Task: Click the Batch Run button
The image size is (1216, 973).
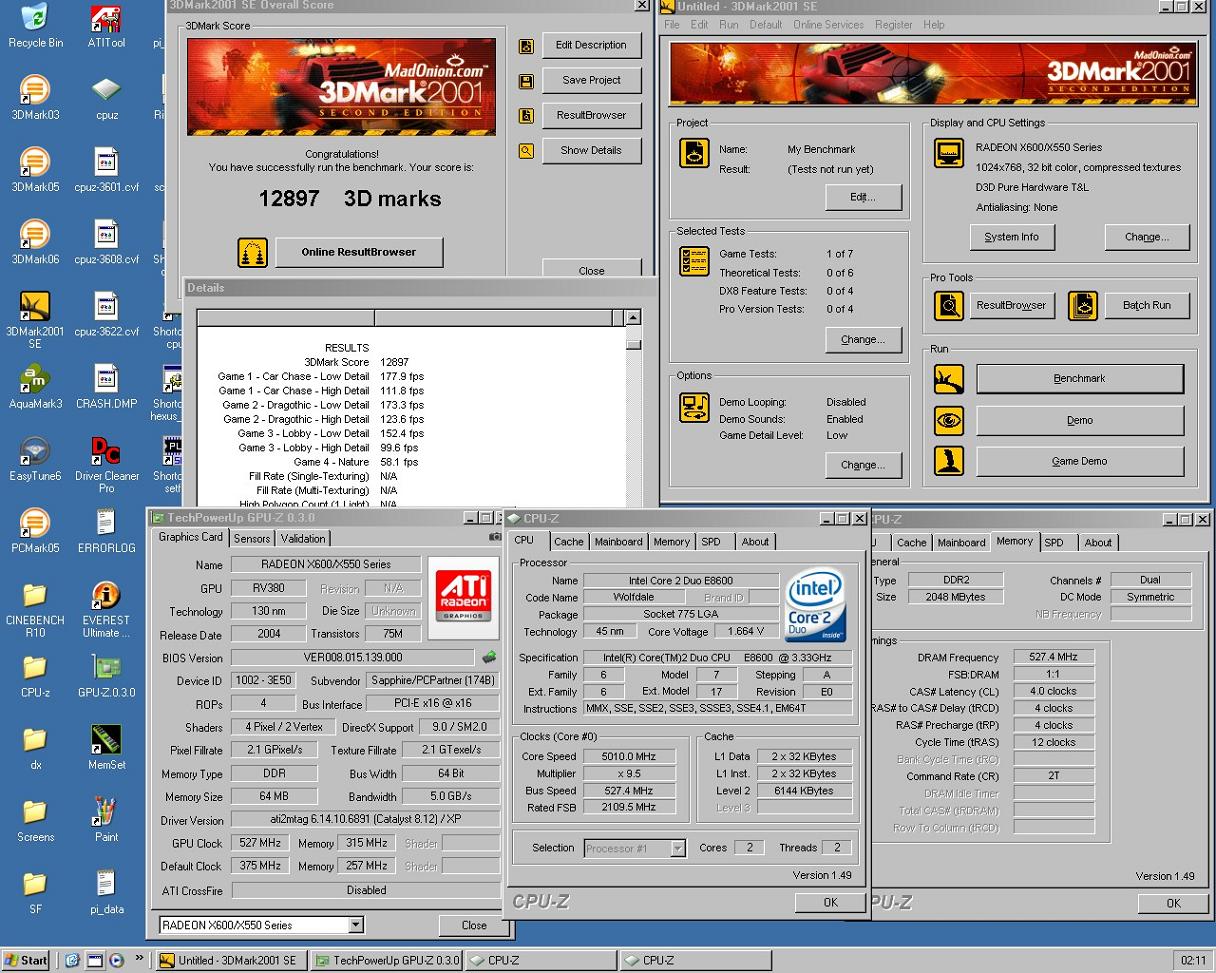Action: [x=1146, y=306]
